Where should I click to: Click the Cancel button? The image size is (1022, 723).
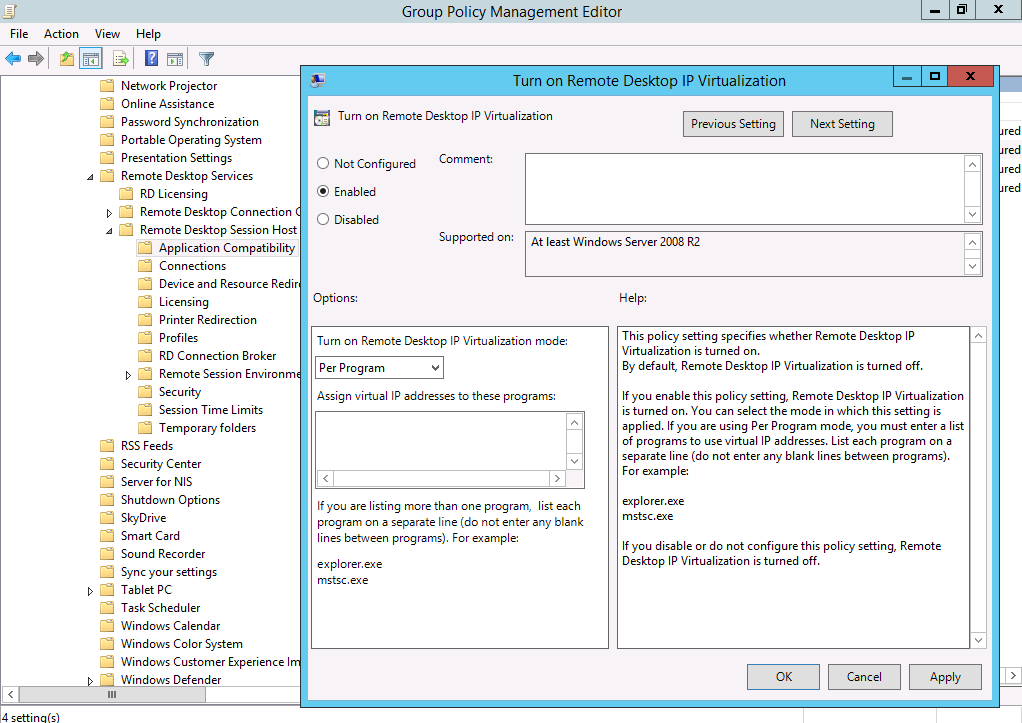pyautogui.click(x=864, y=677)
